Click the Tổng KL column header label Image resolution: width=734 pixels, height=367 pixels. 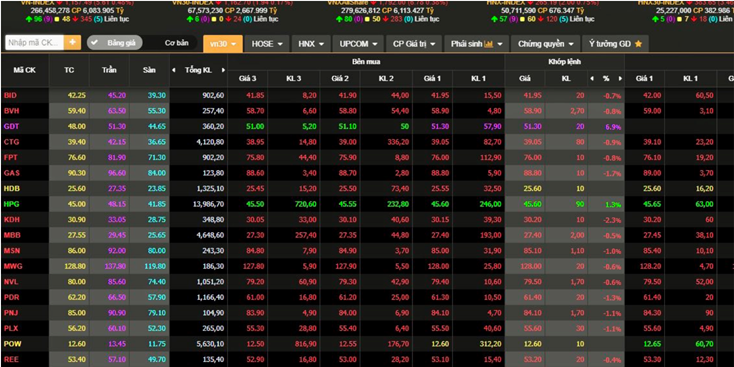pos(198,70)
